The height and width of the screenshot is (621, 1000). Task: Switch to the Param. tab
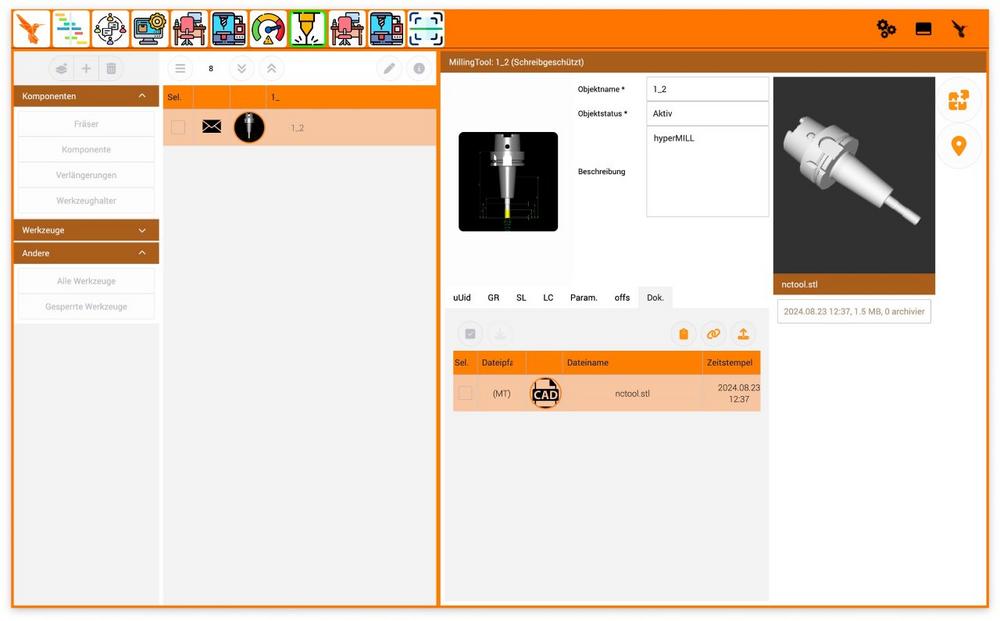point(584,297)
